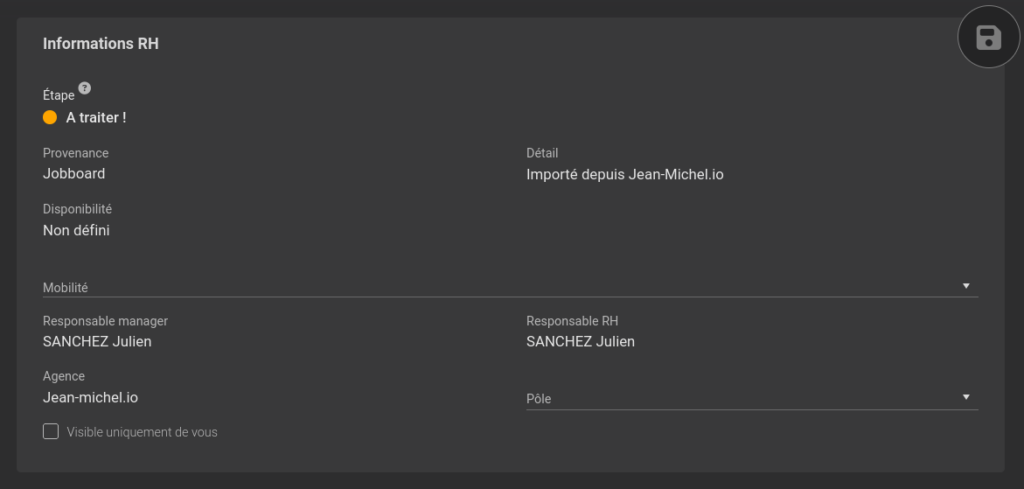
Task: Select the 'A traiter !' step status
Action: [96, 118]
